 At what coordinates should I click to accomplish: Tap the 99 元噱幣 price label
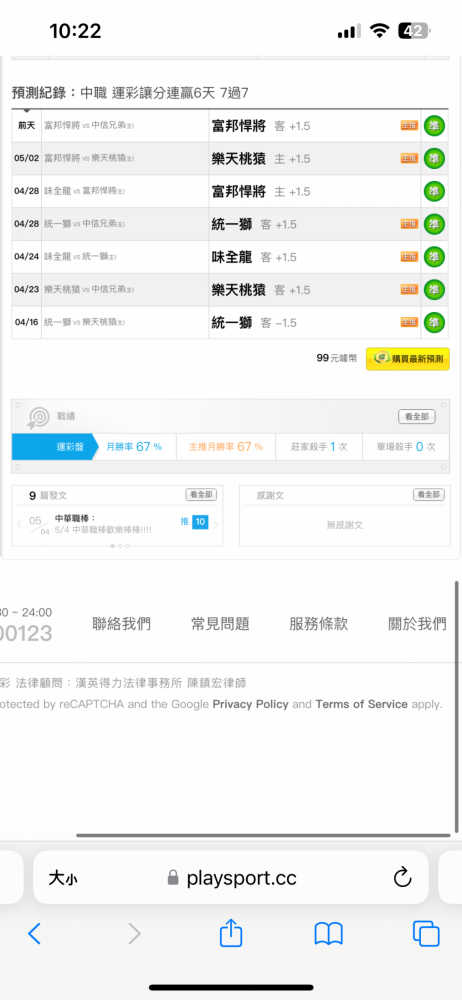click(x=337, y=358)
